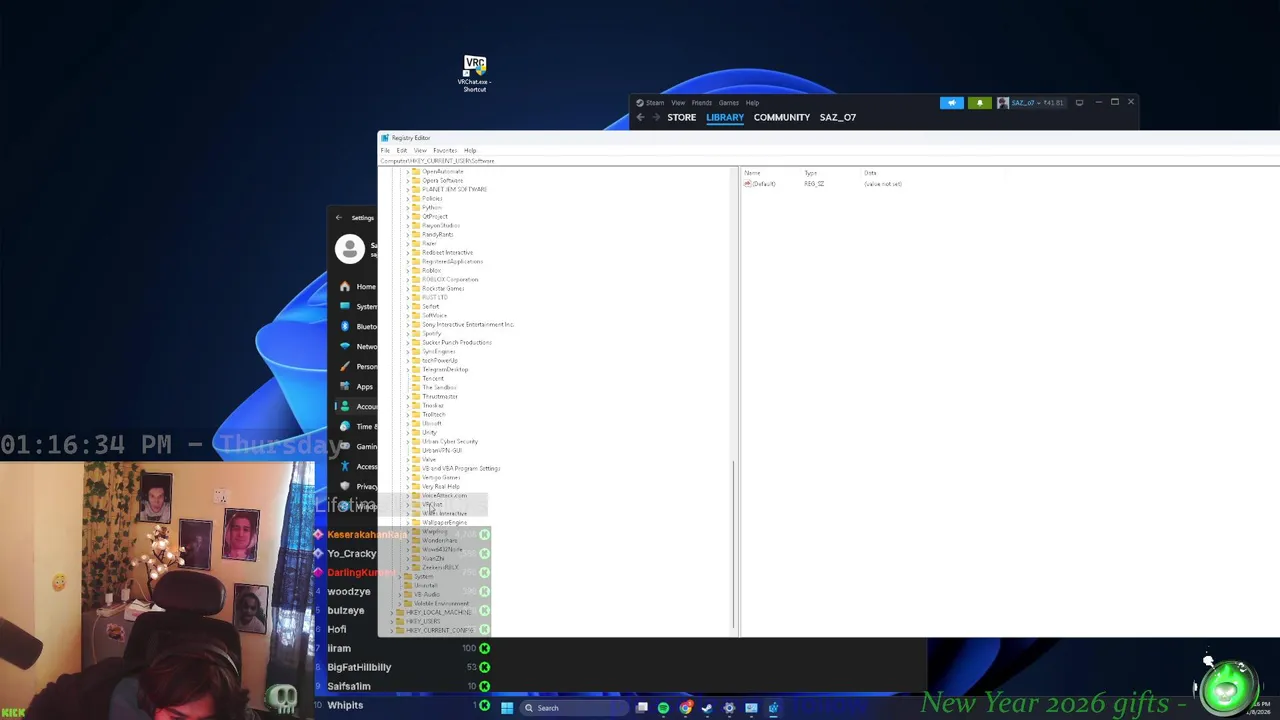Expand the Ubisoft registry key

(x=407, y=424)
